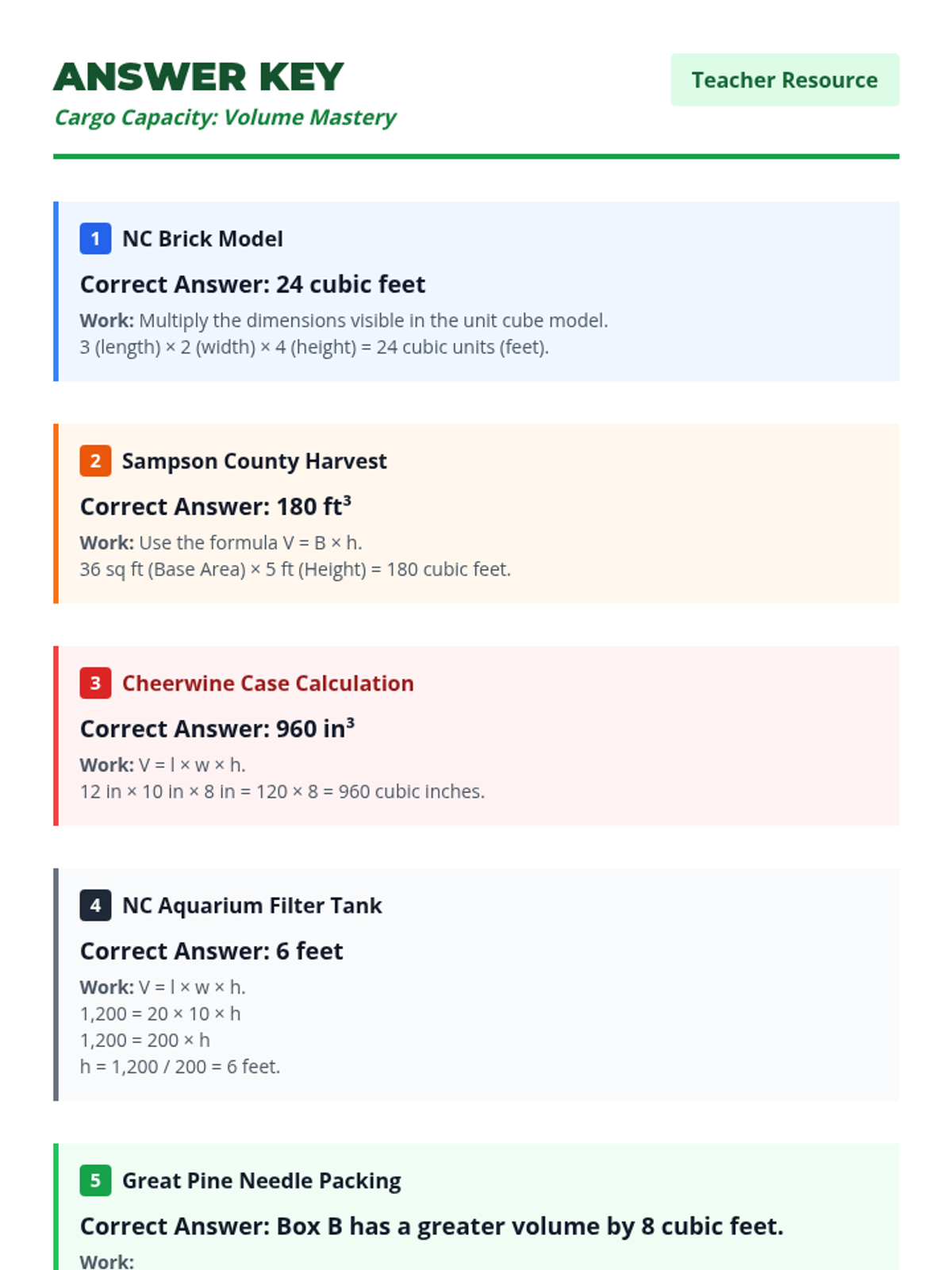The width and height of the screenshot is (952, 1270).
Task: Open the Cheerwine Case Calculation heading
Action: 267,683
